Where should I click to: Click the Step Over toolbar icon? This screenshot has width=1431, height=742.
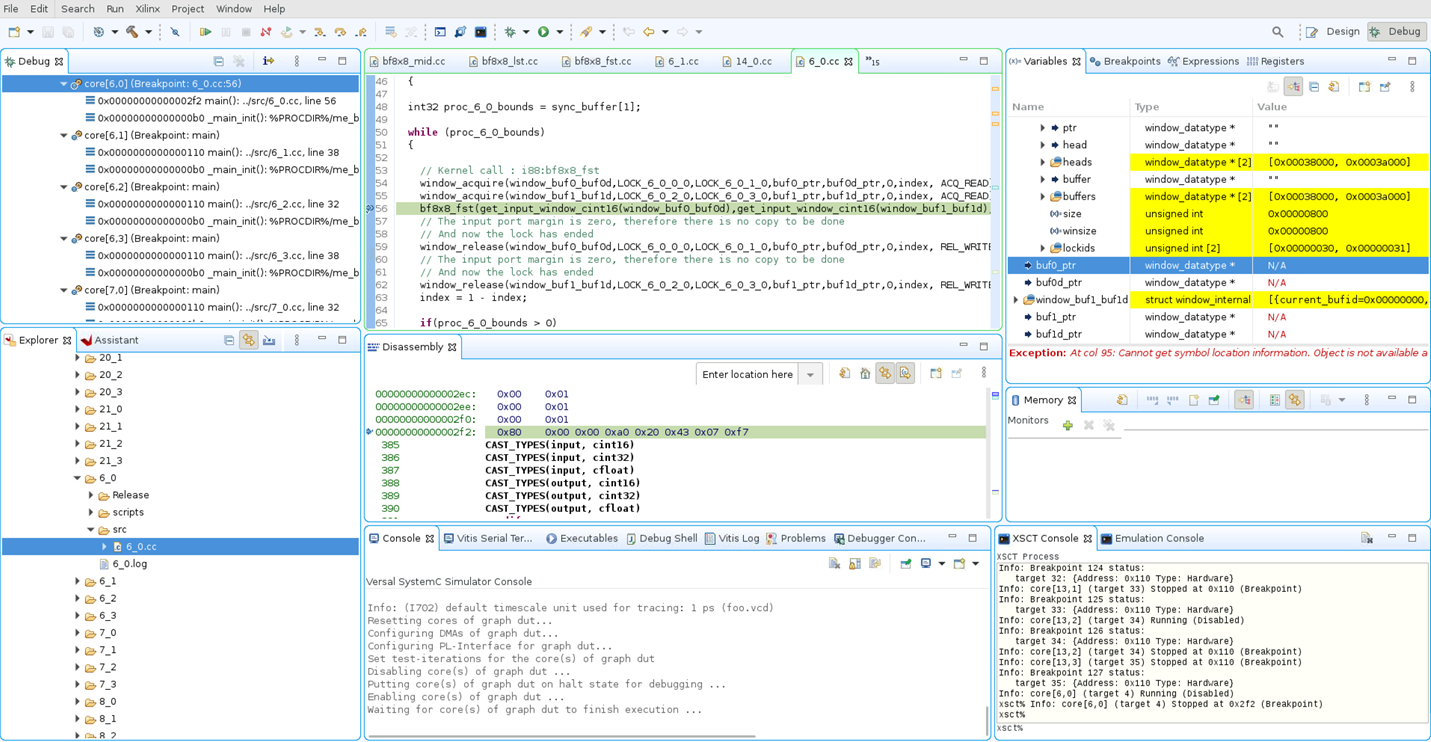[340, 32]
